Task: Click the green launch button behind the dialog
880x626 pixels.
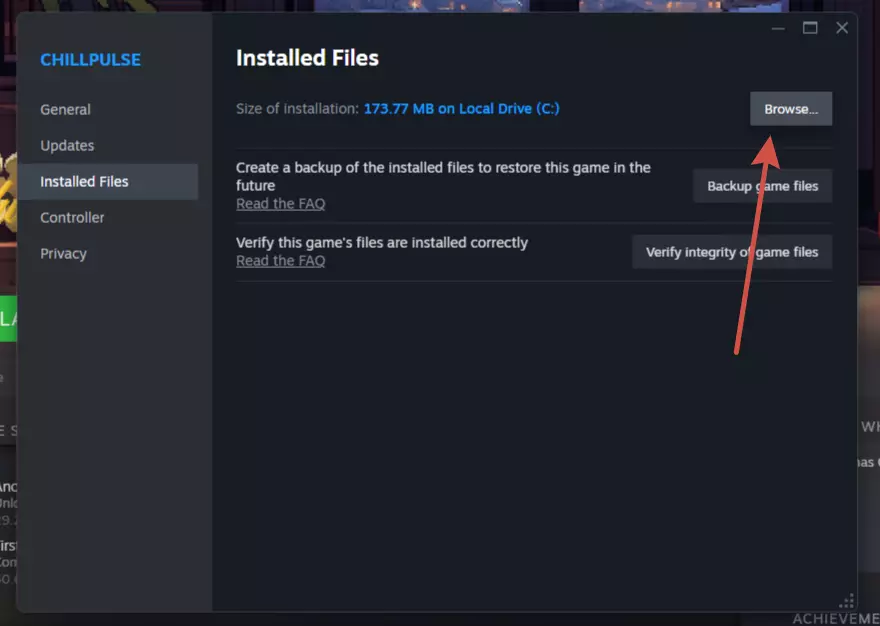Action: click(8, 319)
